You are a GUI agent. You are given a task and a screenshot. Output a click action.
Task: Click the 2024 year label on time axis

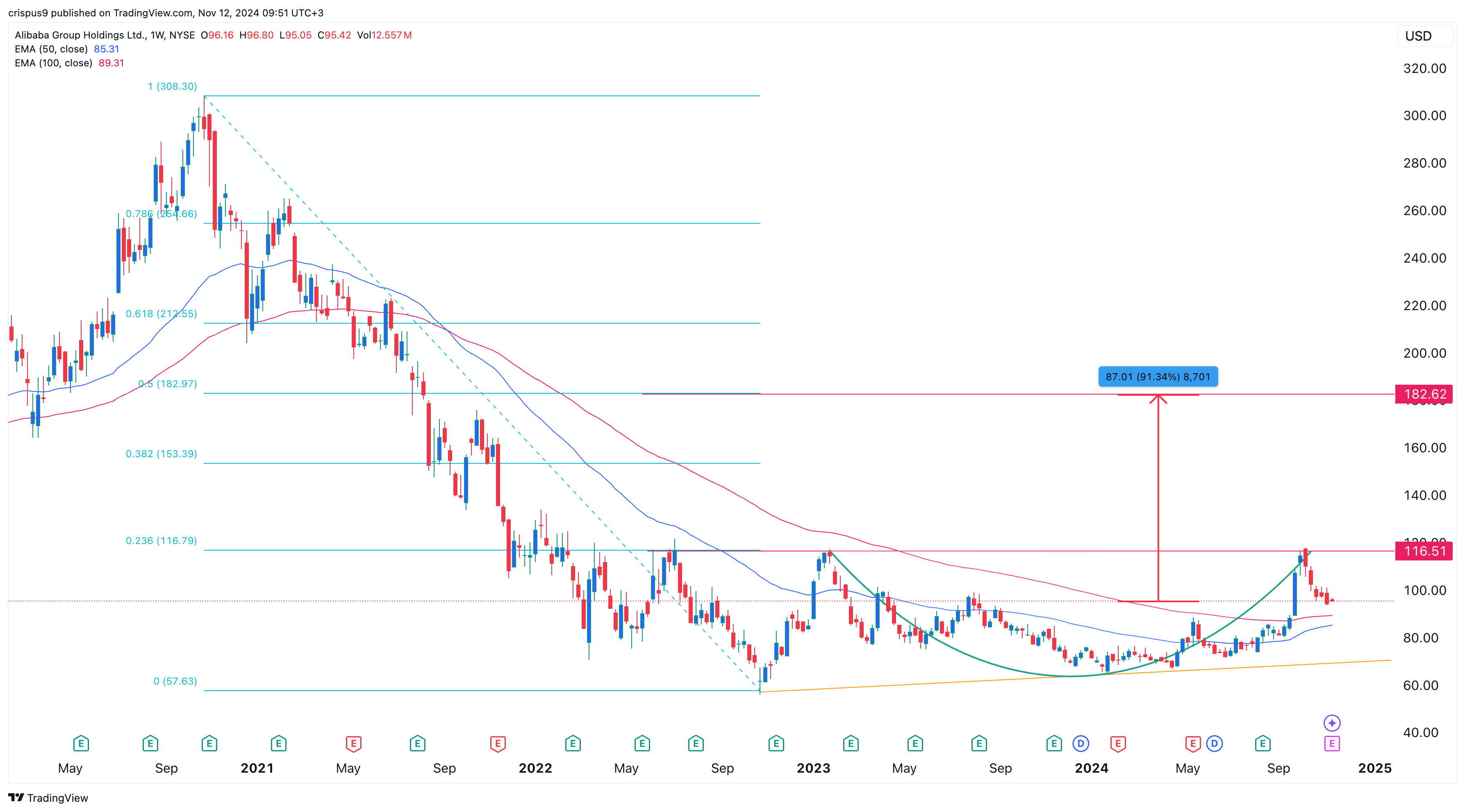pos(1091,768)
